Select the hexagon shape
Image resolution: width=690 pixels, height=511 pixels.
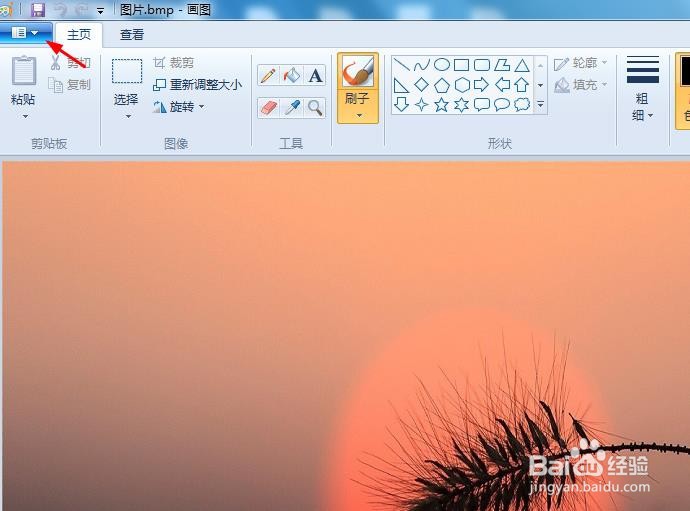[x=462, y=85]
